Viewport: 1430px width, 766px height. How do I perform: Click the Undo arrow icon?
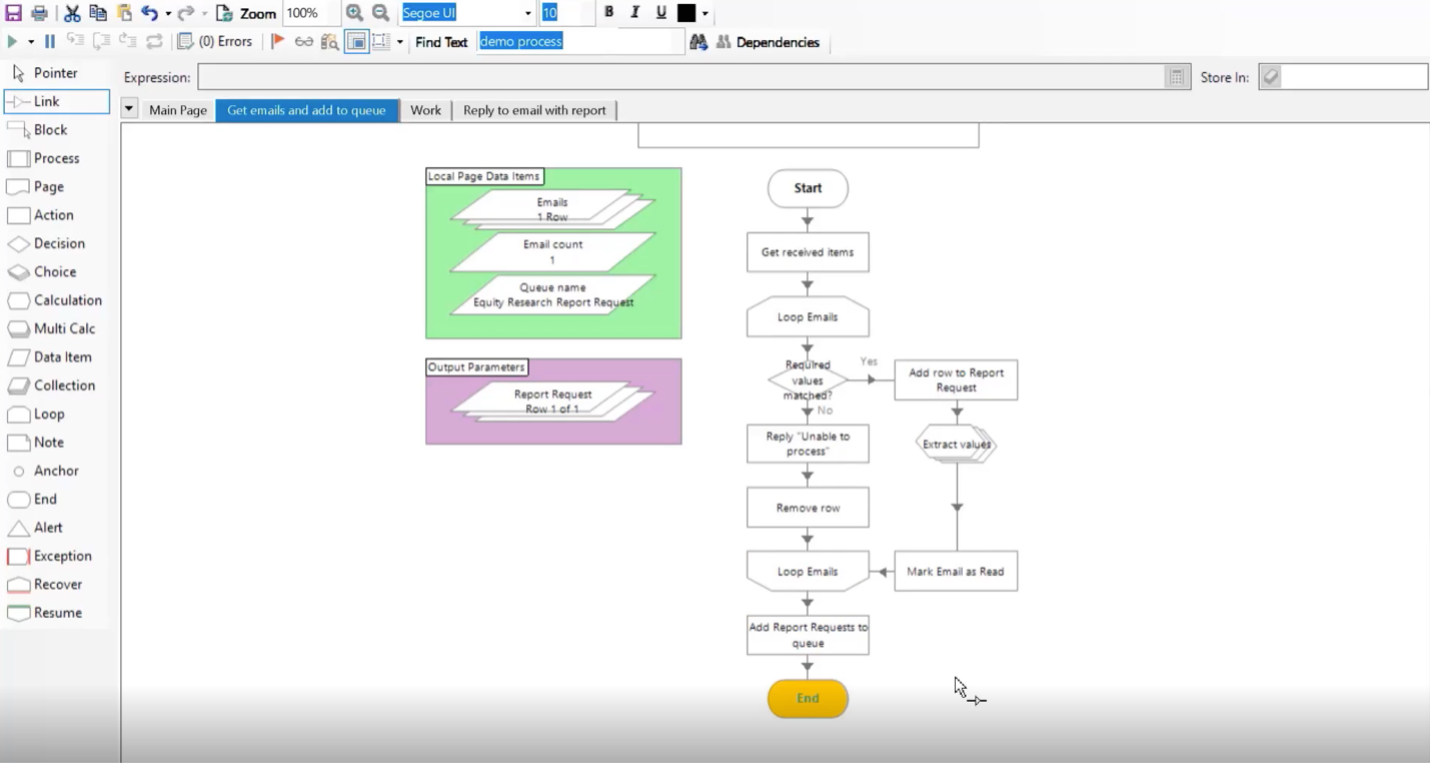click(x=149, y=13)
